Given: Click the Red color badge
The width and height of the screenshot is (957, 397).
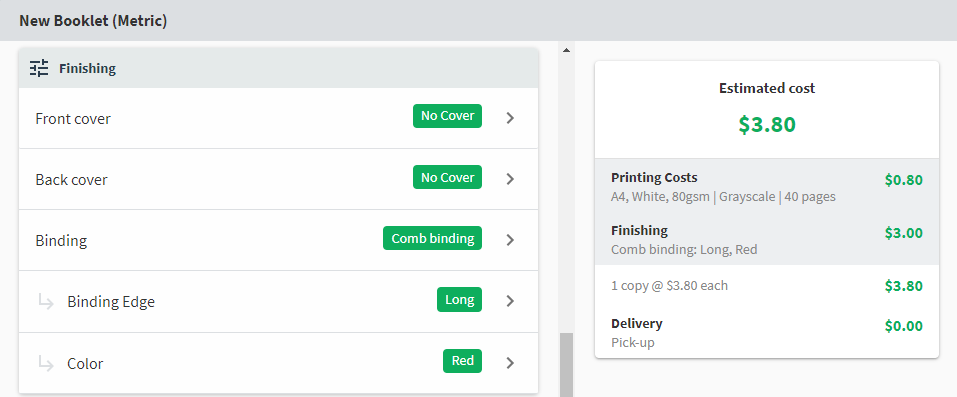Looking at the screenshot, I should pyautogui.click(x=463, y=361).
